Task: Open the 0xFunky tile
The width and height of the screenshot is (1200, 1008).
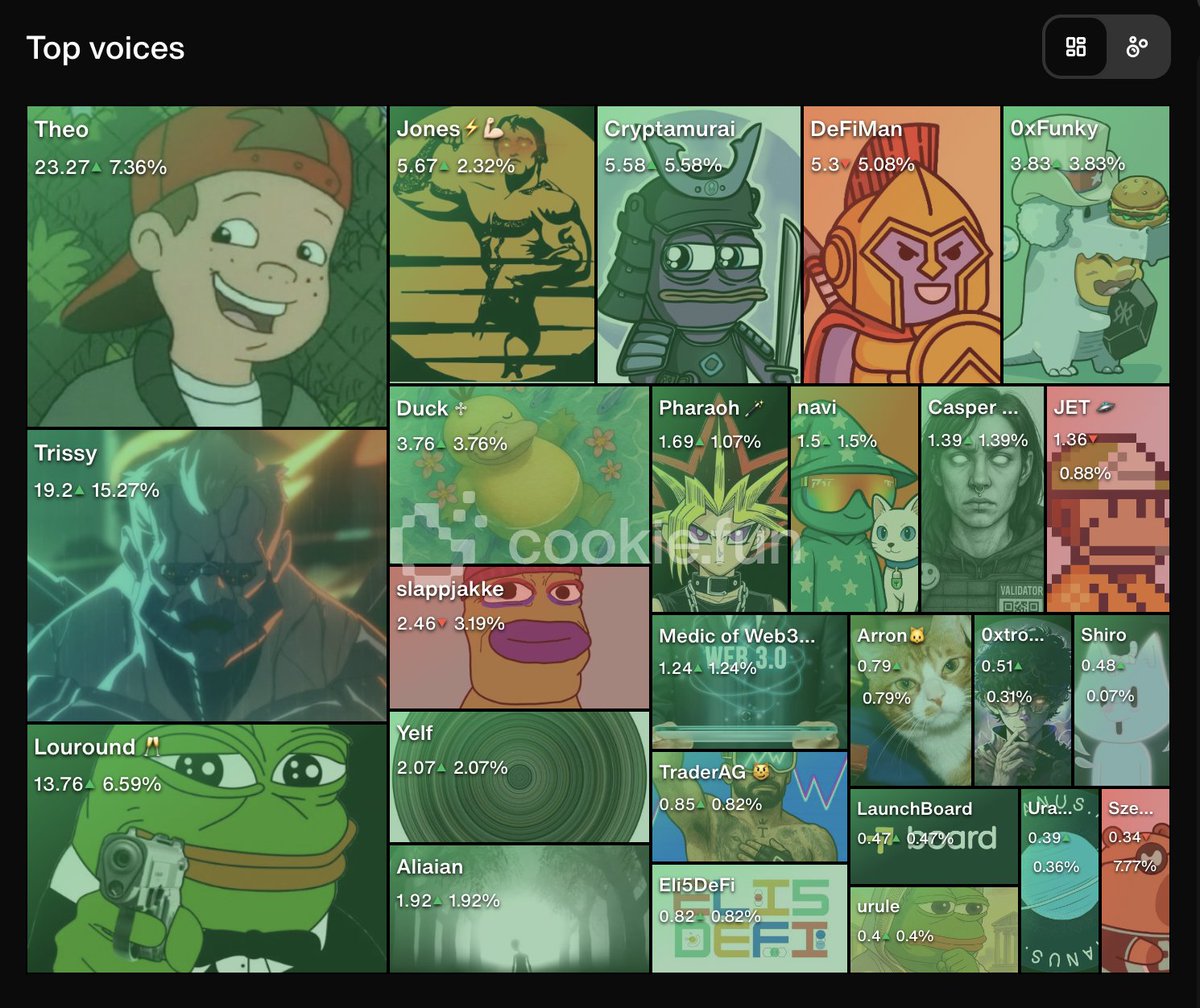Action: pyautogui.click(x=1086, y=244)
